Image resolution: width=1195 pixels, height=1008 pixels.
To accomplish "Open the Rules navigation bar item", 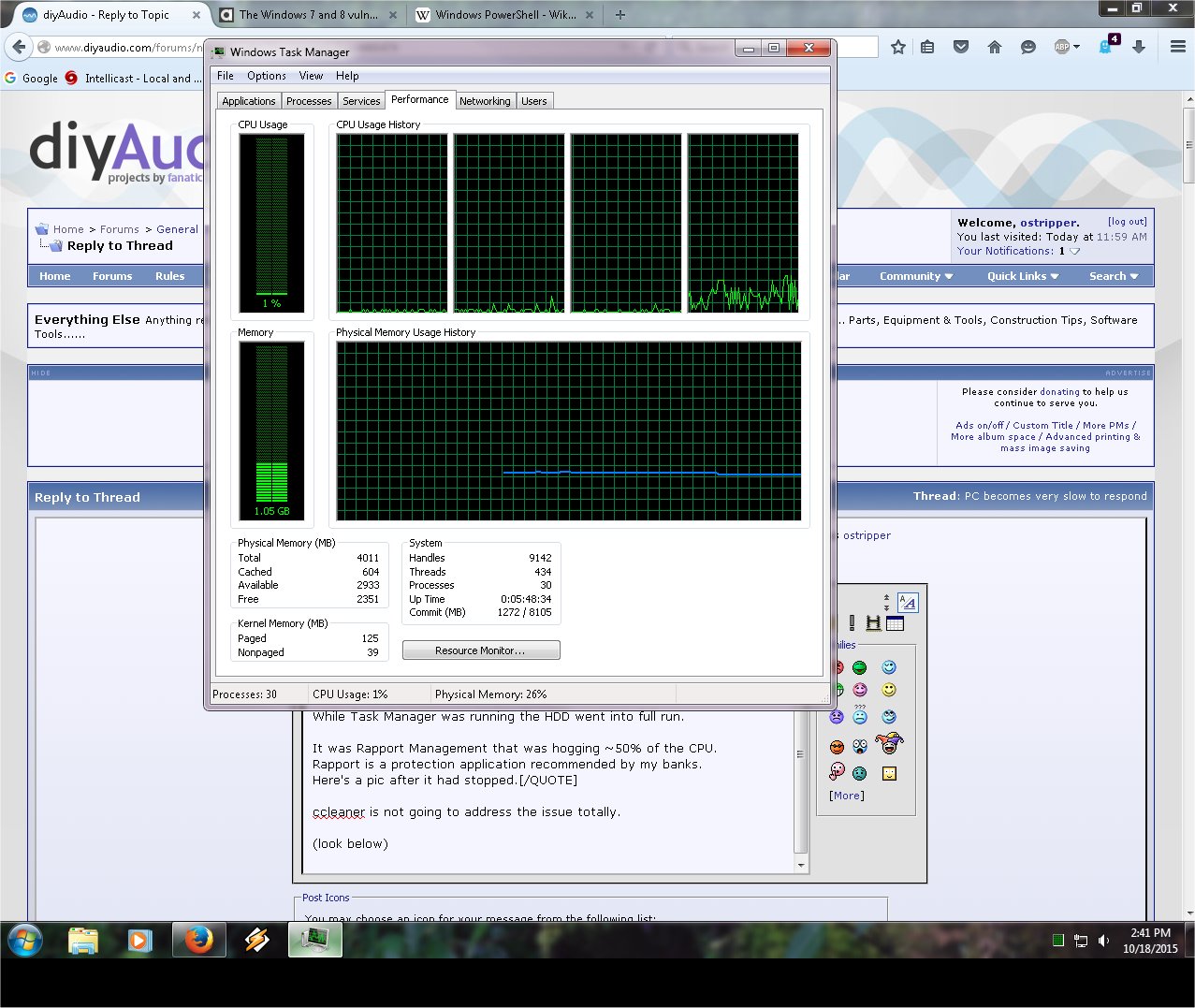I will tap(170, 276).
